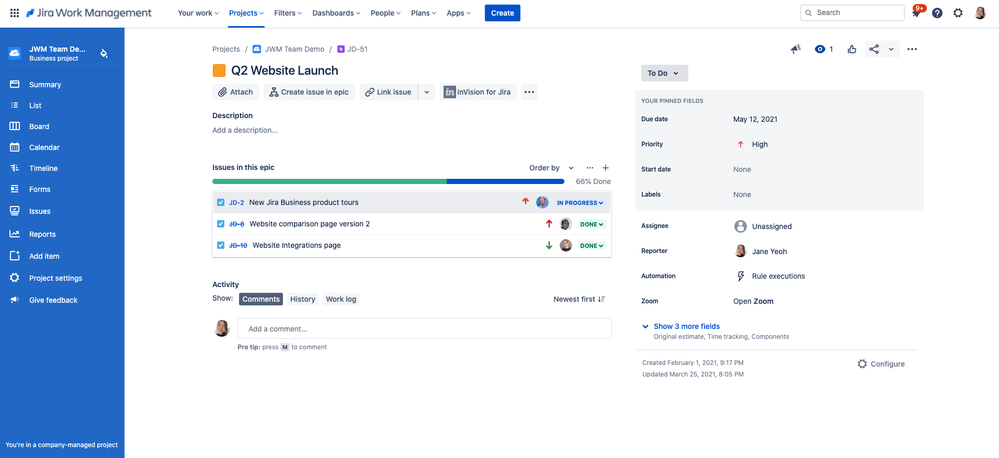999x458 pixels.
Task: Open the help question mark icon
Action: point(937,13)
